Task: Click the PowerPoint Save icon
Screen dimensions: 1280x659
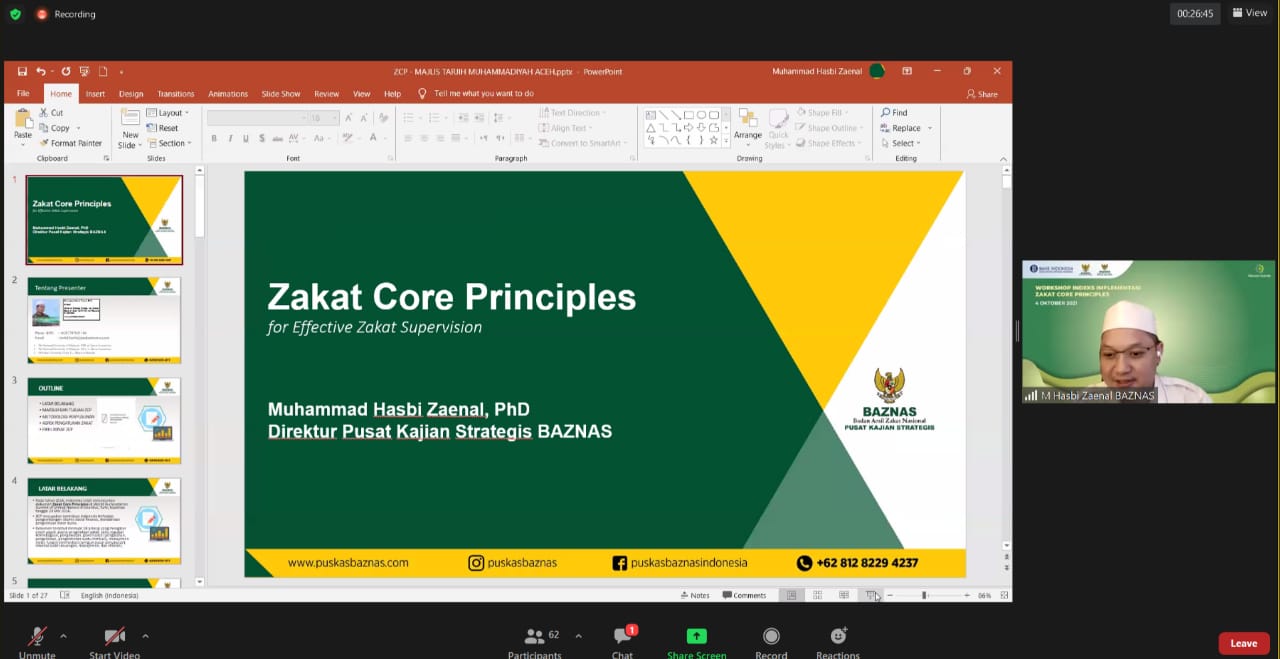Action: click(22, 72)
